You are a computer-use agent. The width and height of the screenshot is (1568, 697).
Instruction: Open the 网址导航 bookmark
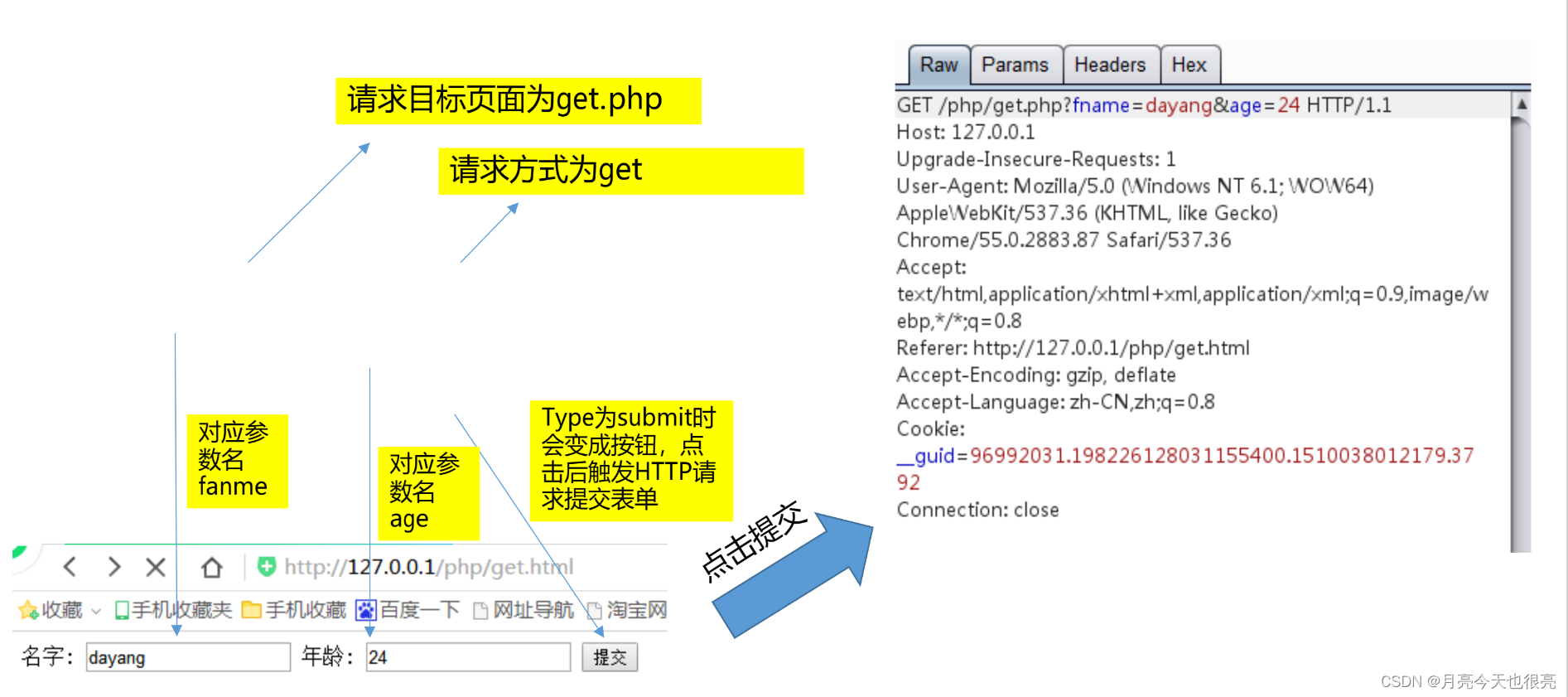(523, 610)
